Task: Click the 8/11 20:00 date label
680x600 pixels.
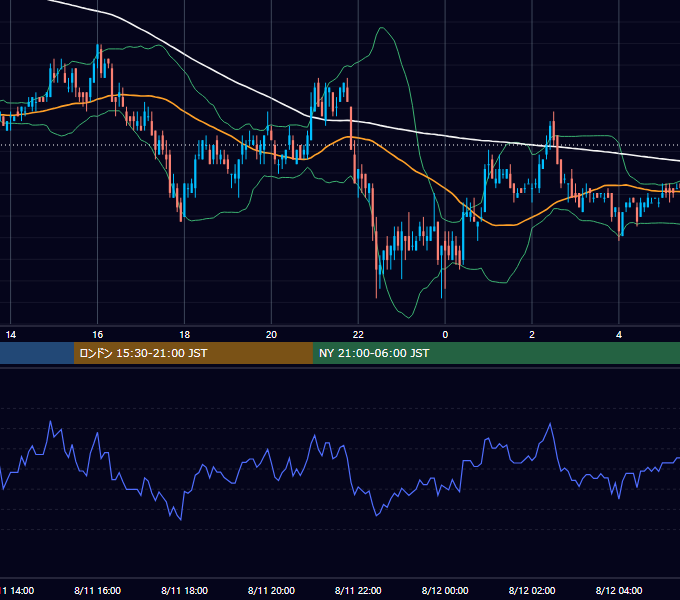Action: pyautogui.click(x=271, y=590)
